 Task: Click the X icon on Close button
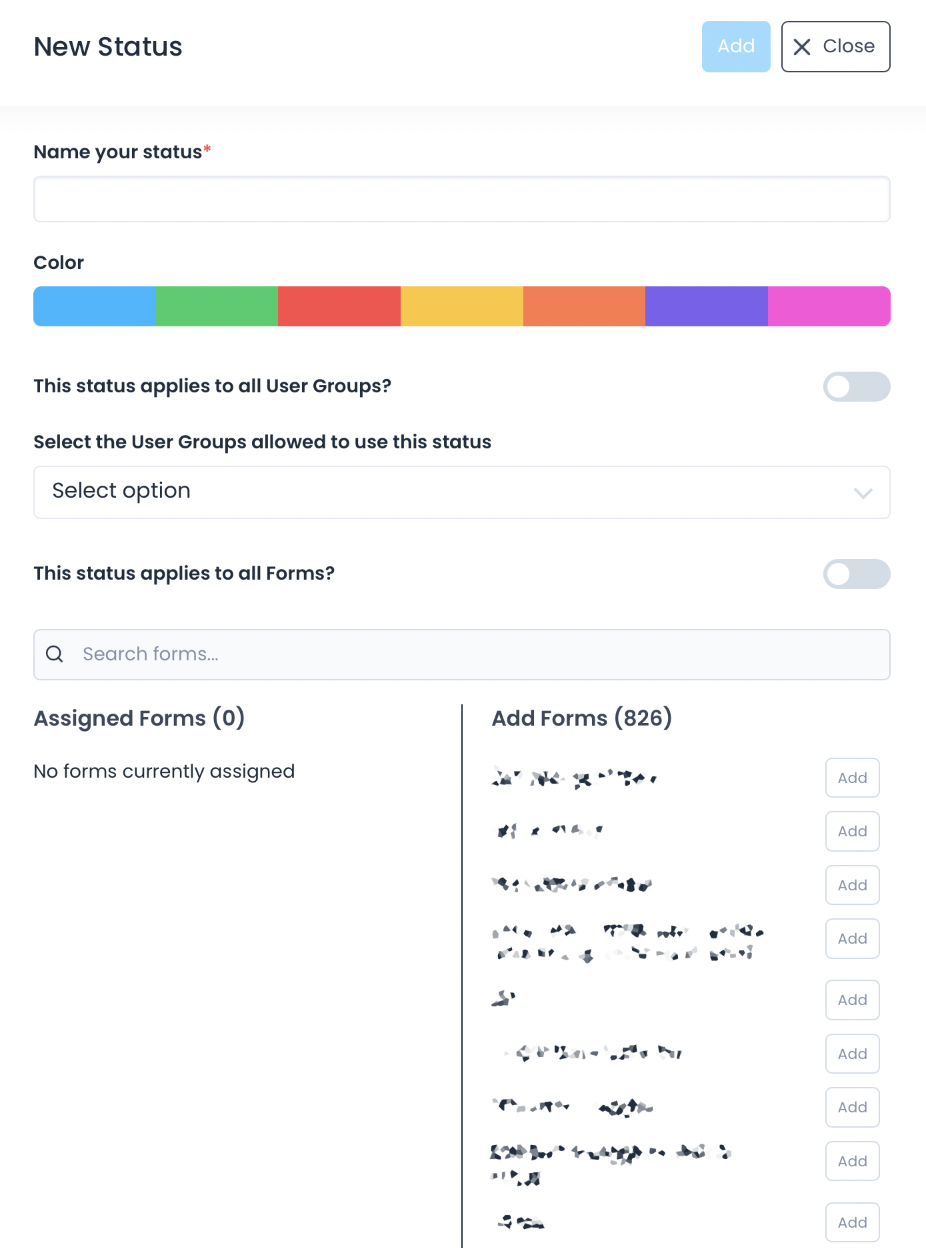802,47
